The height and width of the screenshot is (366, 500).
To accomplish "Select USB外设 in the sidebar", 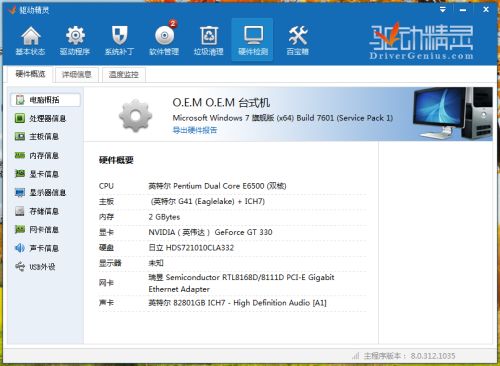I will tap(42, 267).
